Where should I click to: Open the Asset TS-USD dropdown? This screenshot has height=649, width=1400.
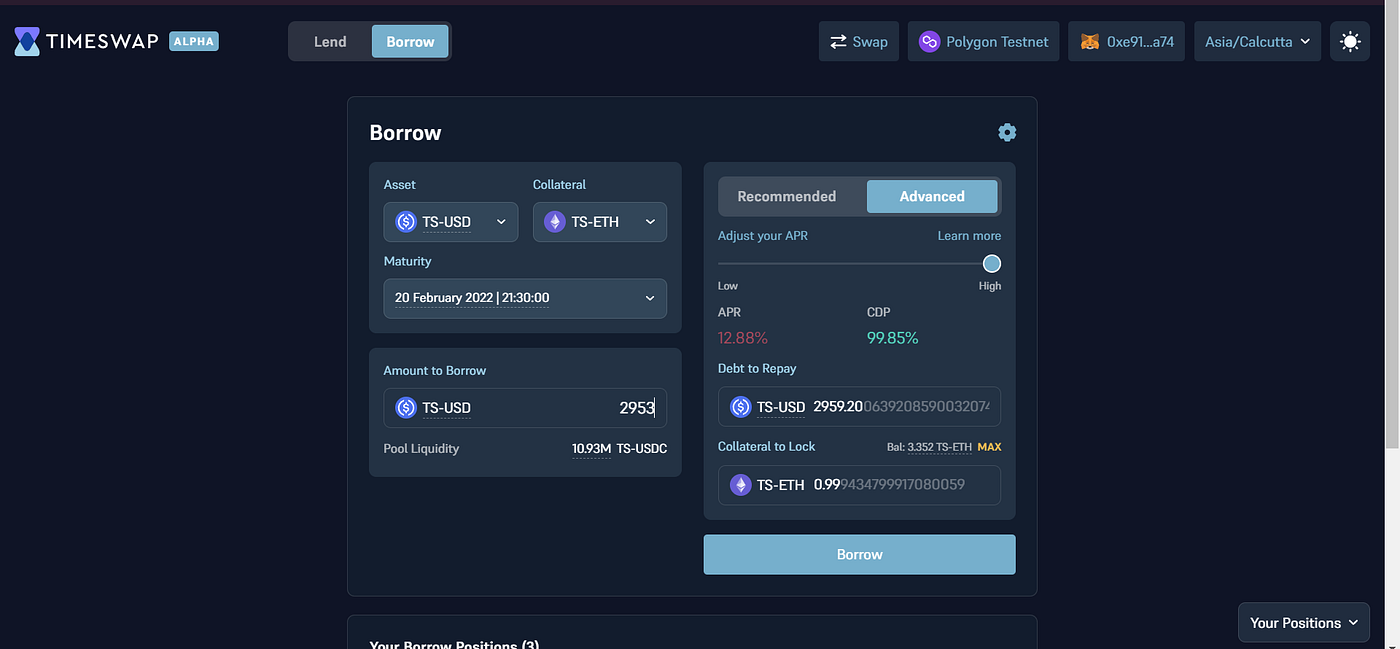pos(451,222)
